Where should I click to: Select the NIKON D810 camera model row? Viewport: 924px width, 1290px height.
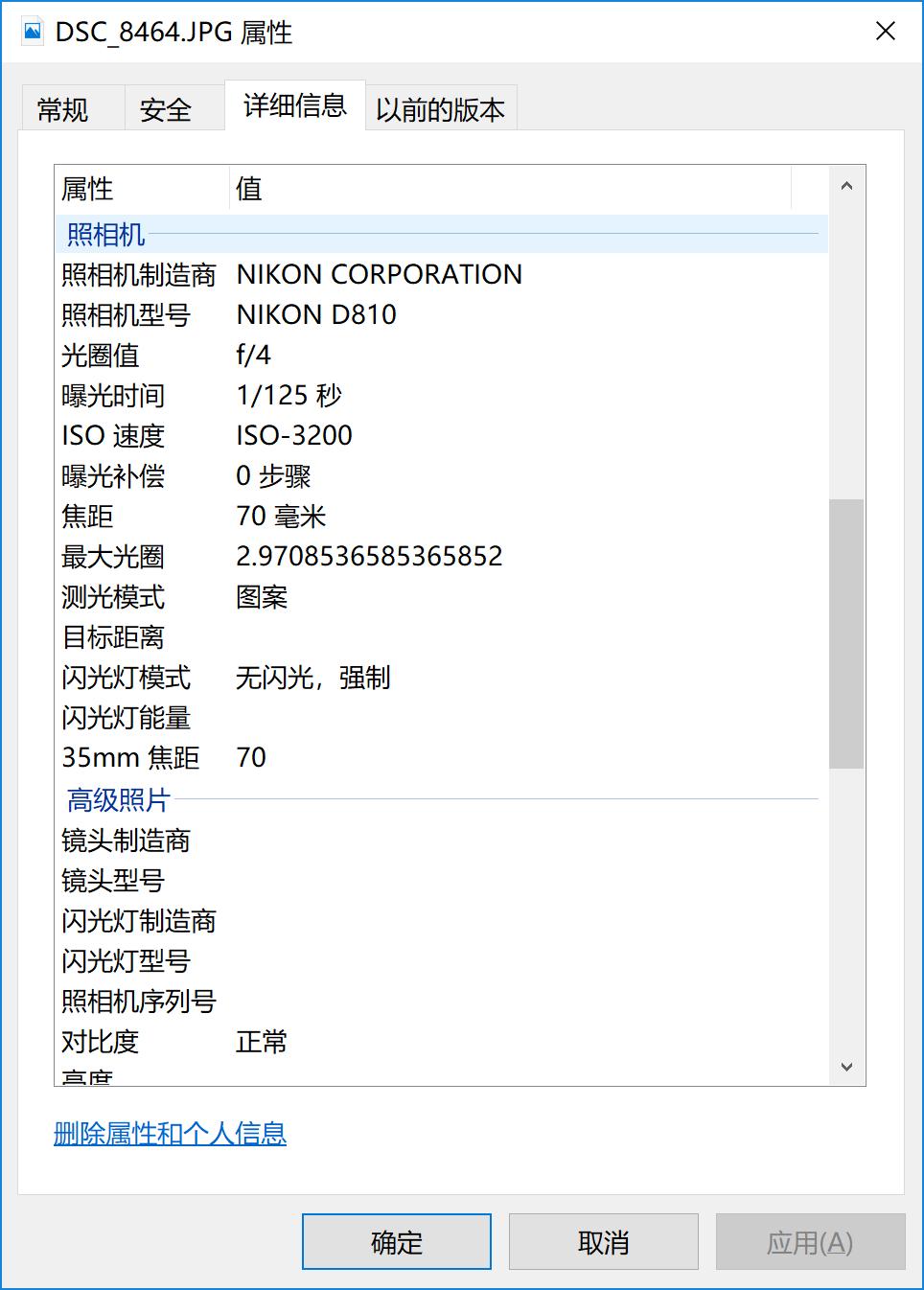point(316,314)
